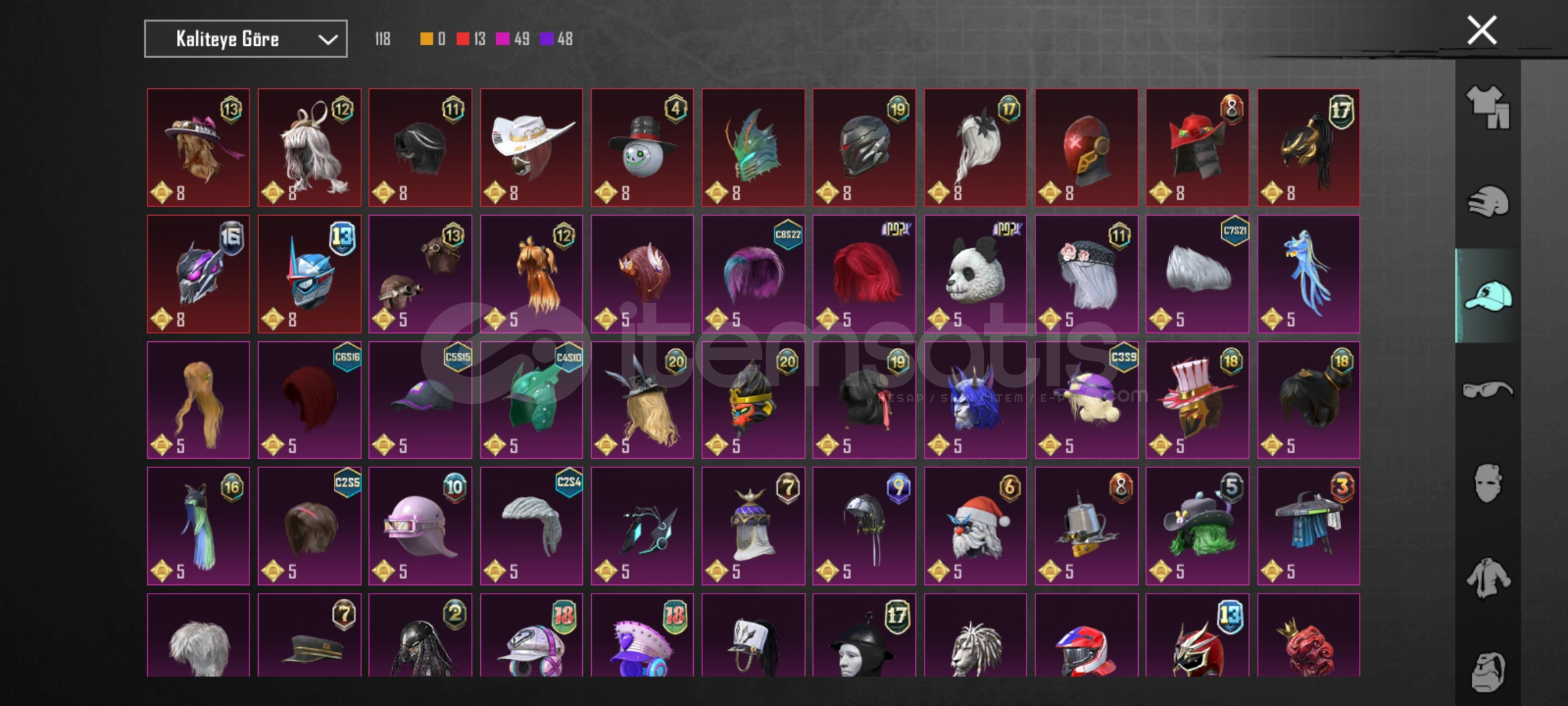
Task: Open the outfit clothing category icon
Action: coord(1488,108)
